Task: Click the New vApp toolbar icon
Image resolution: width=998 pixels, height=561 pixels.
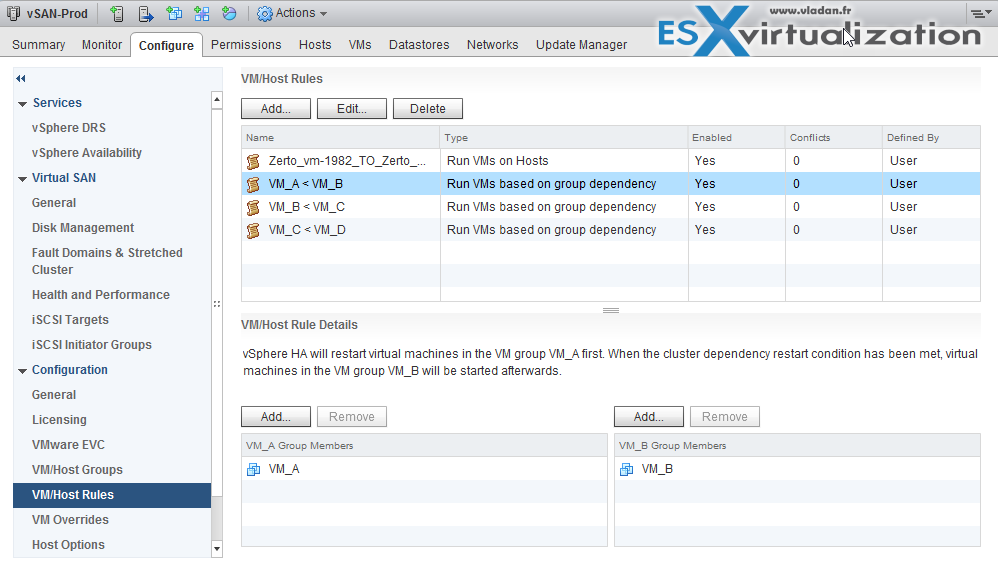Action: point(202,13)
